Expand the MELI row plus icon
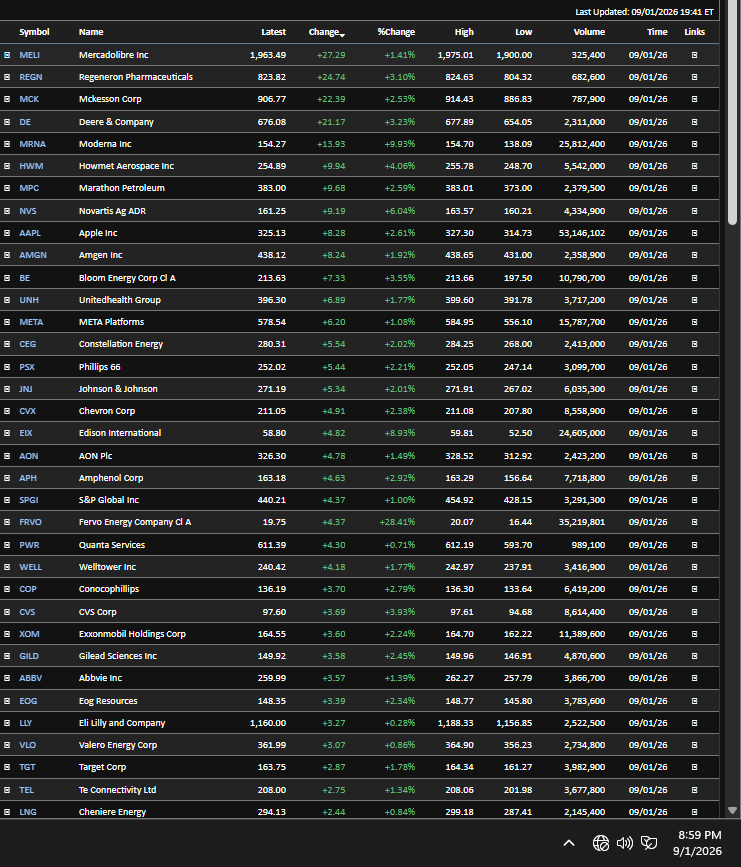 pos(7,55)
